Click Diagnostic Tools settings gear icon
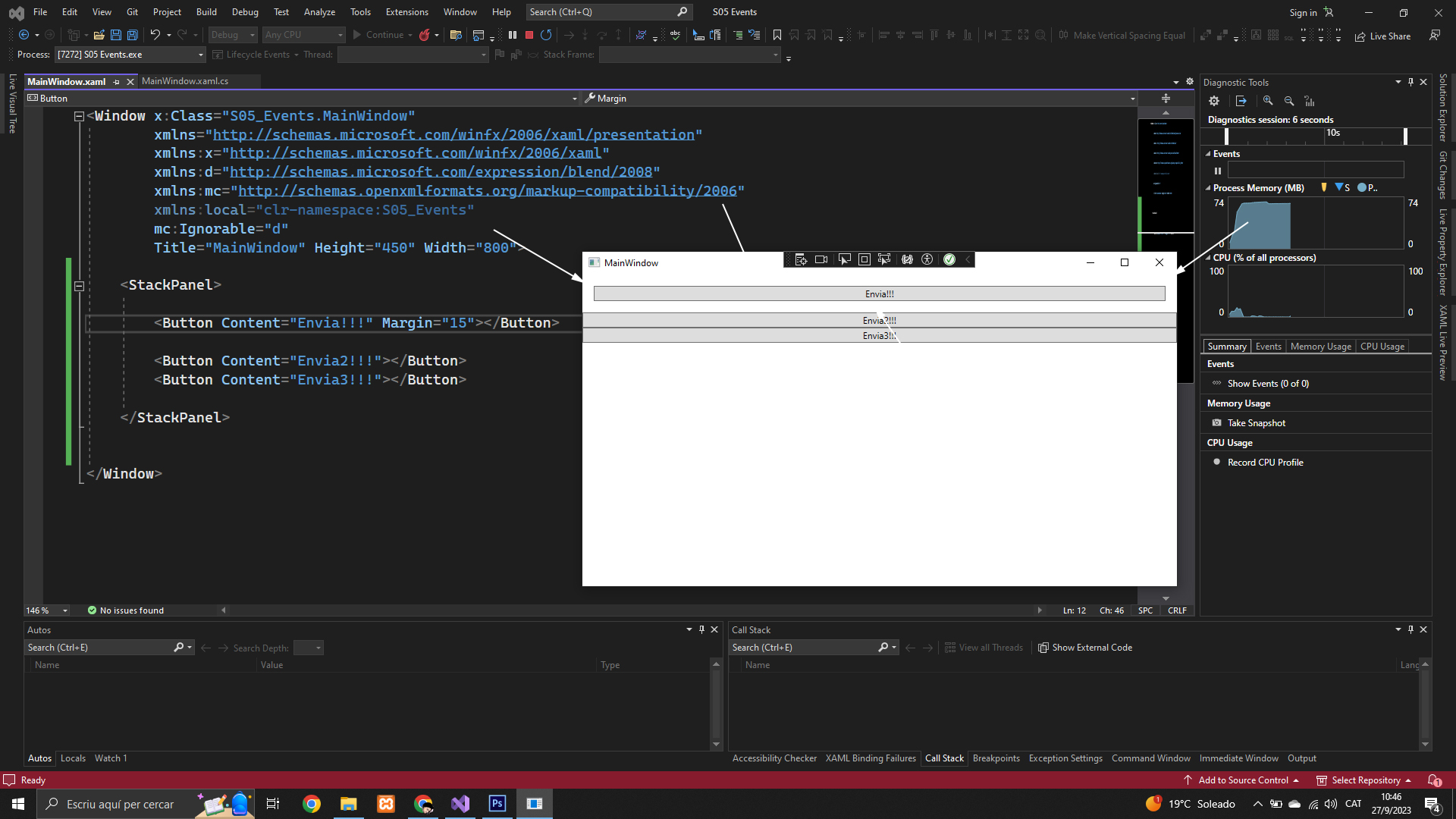This screenshot has width=1456, height=819. click(1214, 101)
